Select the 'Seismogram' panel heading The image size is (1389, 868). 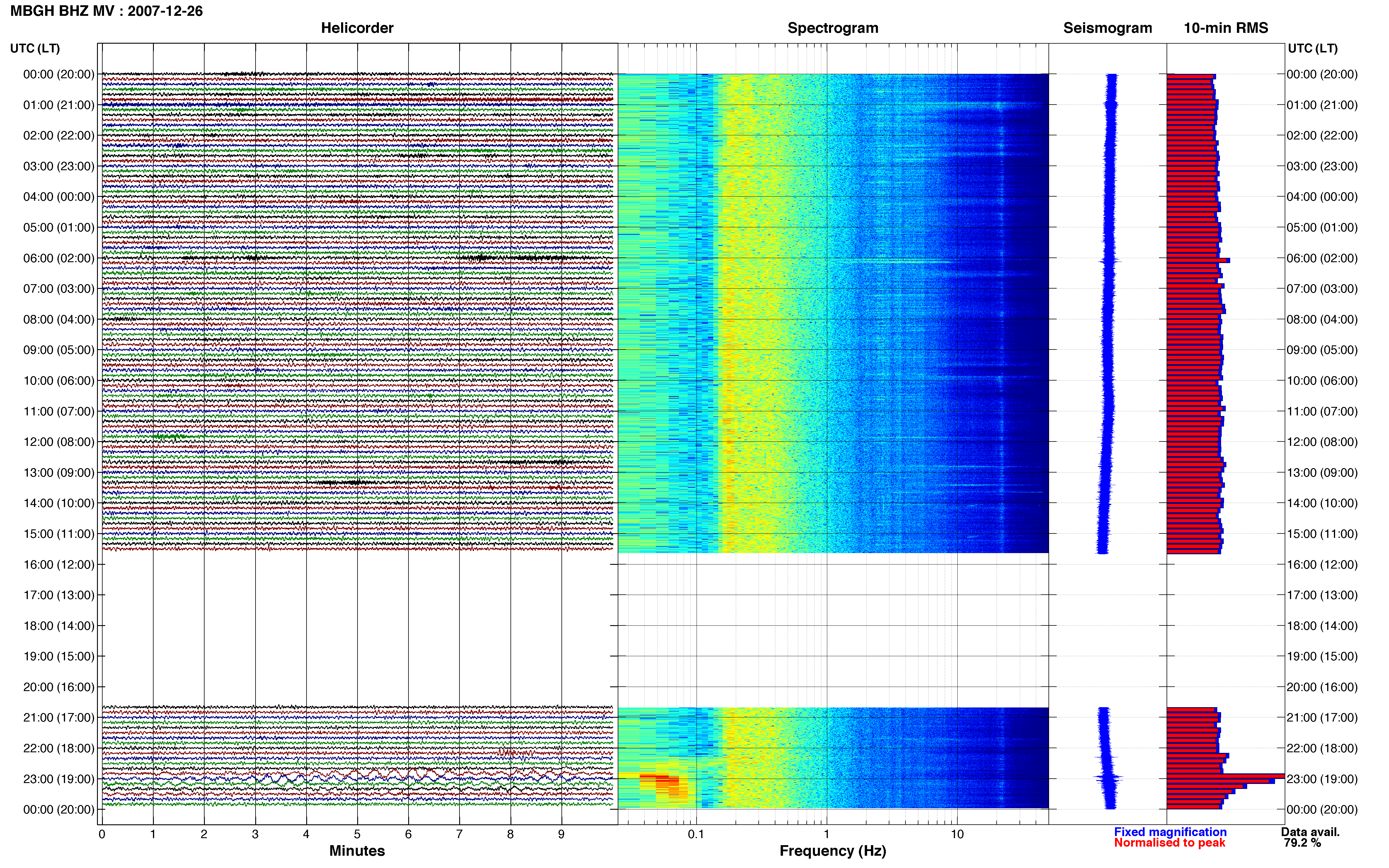point(1107,28)
